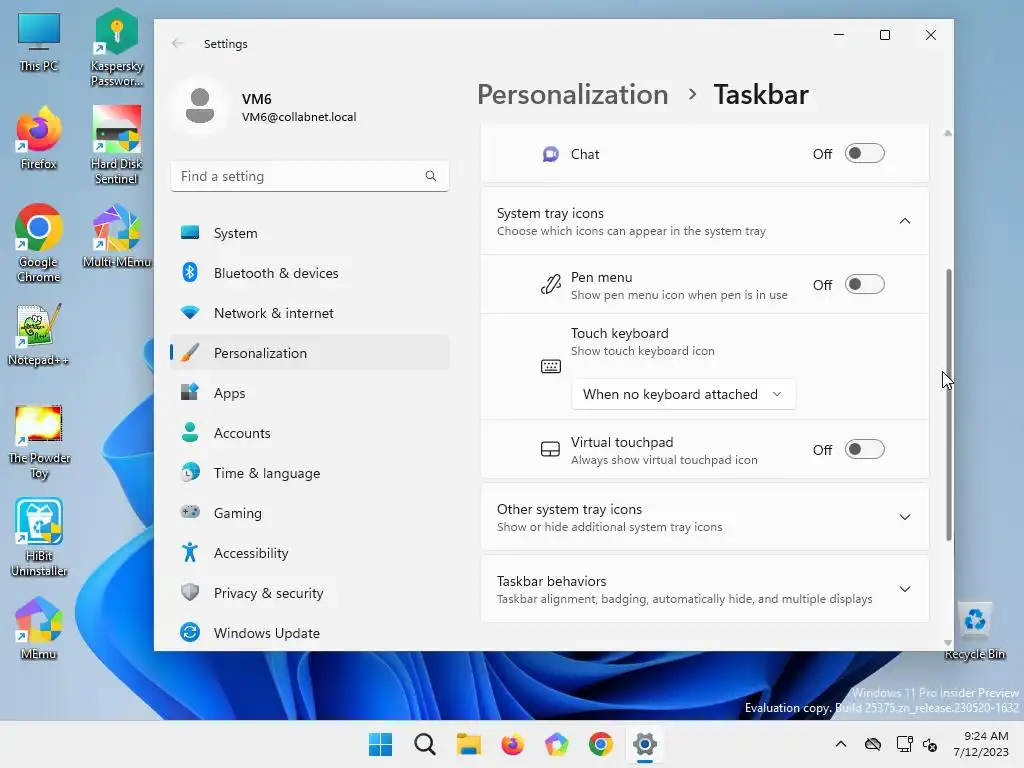Go to Time & language settings
This screenshot has height=768, width=1024.
pos(310,473)
